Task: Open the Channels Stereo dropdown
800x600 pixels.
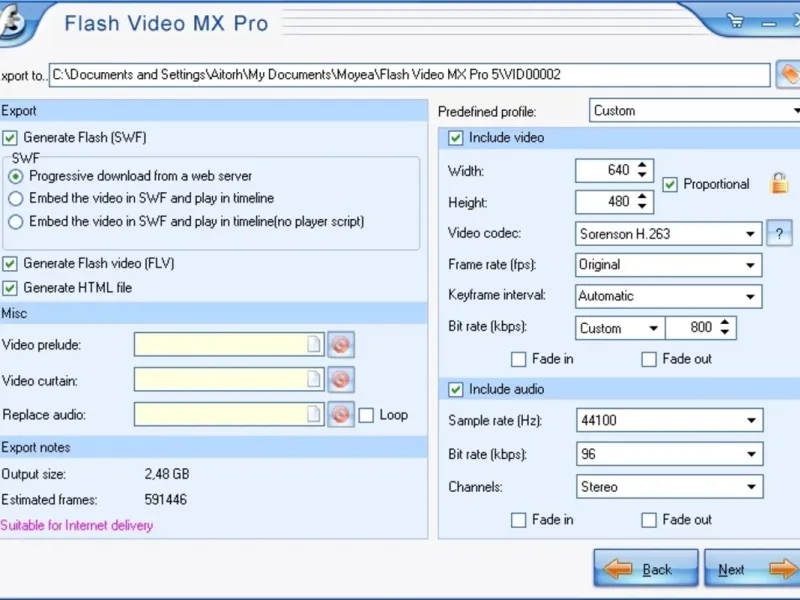Action: [x=669, y=487]
